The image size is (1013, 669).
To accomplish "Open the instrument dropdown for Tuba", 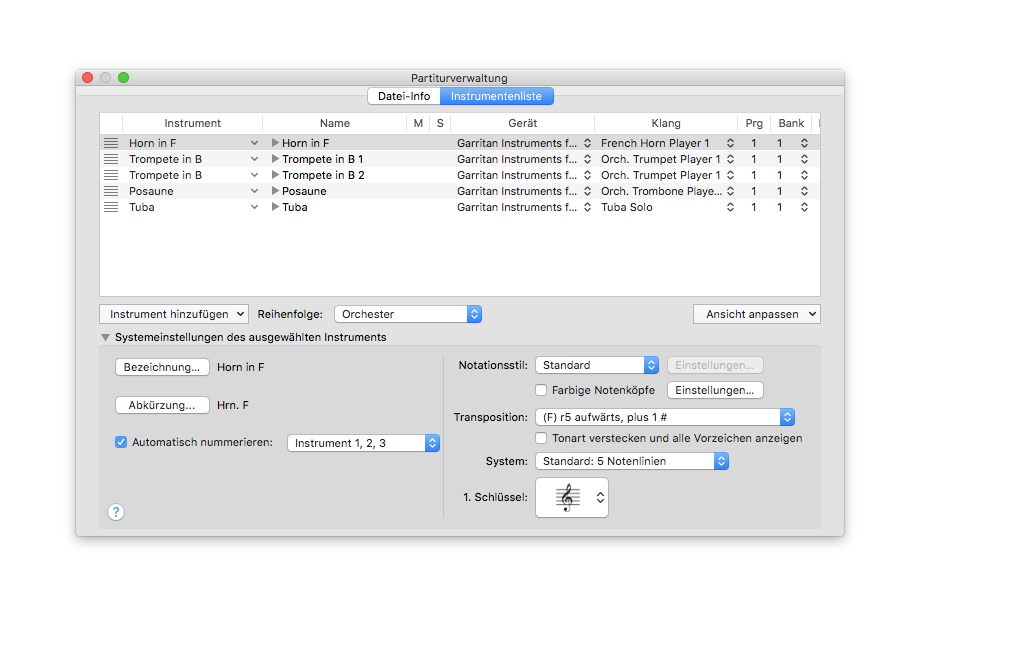I will (255, 207).
